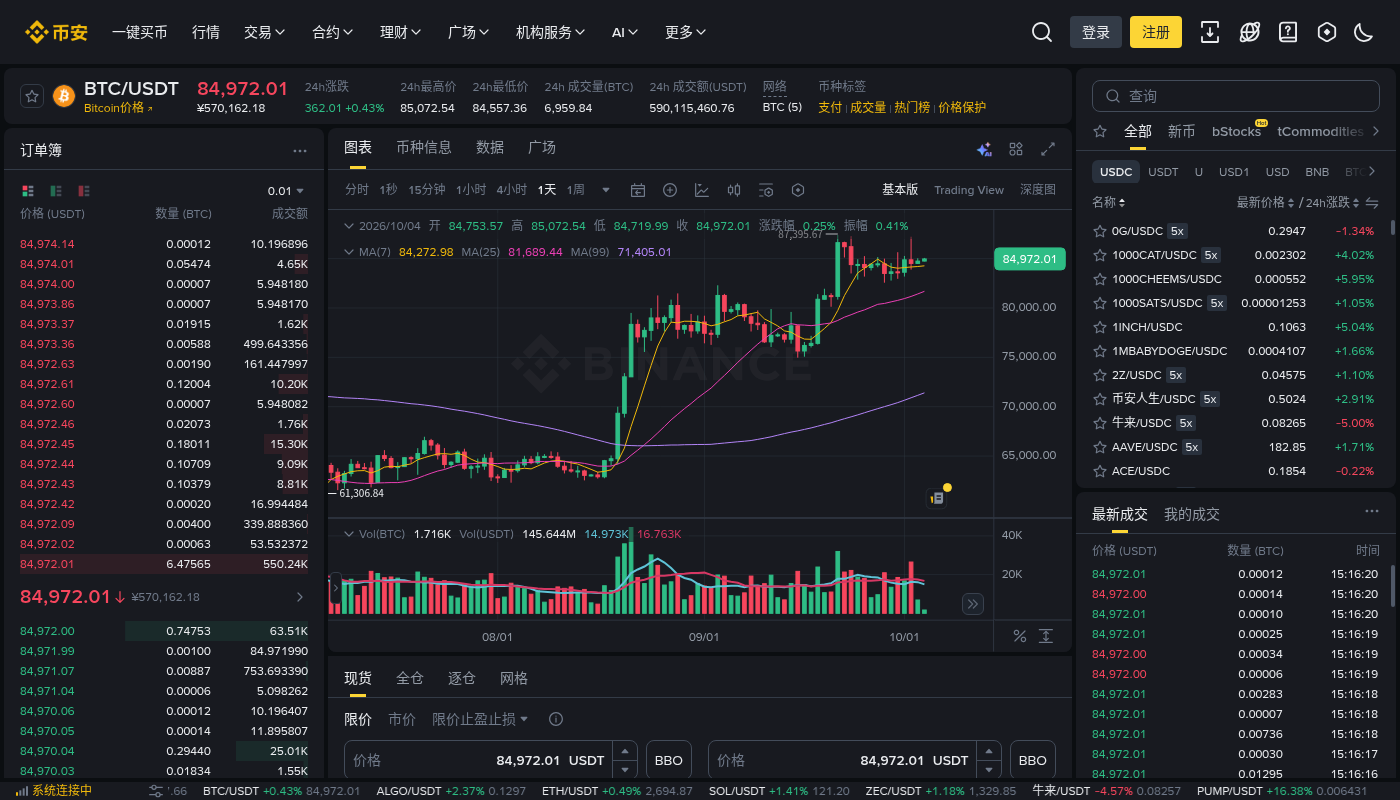1400x800 pixels.
Task: Open the search magnifier in the header
Action: pyautogui.click(x=1042, y=32)
